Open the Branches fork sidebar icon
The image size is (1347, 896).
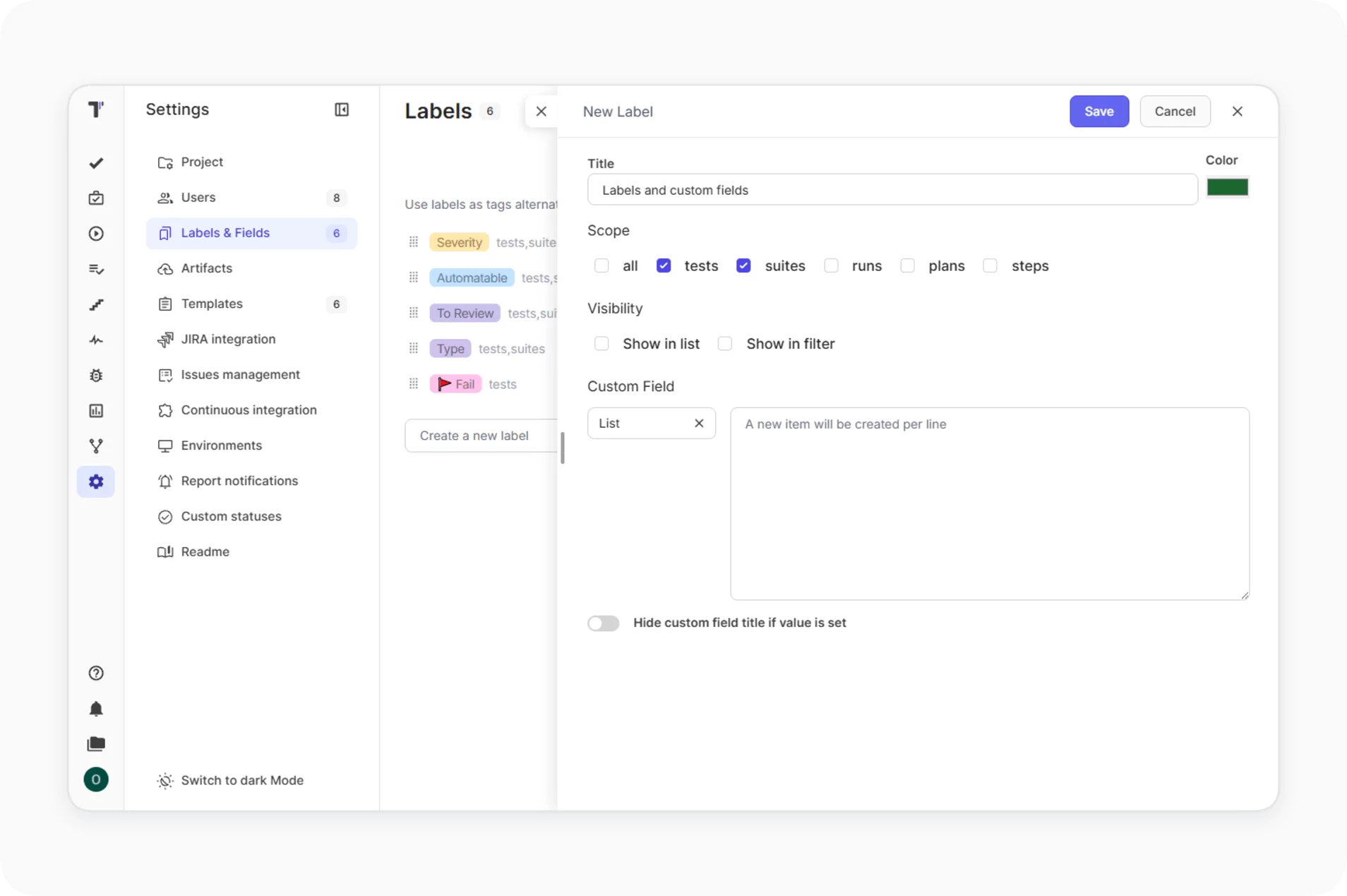pyautogui.click(x=96, y=446)
